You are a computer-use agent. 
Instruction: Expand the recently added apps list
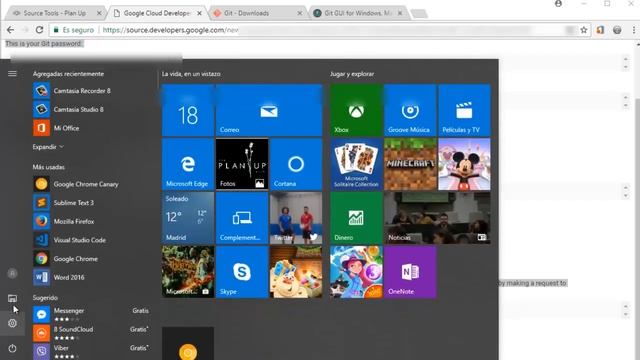(48, 147)
